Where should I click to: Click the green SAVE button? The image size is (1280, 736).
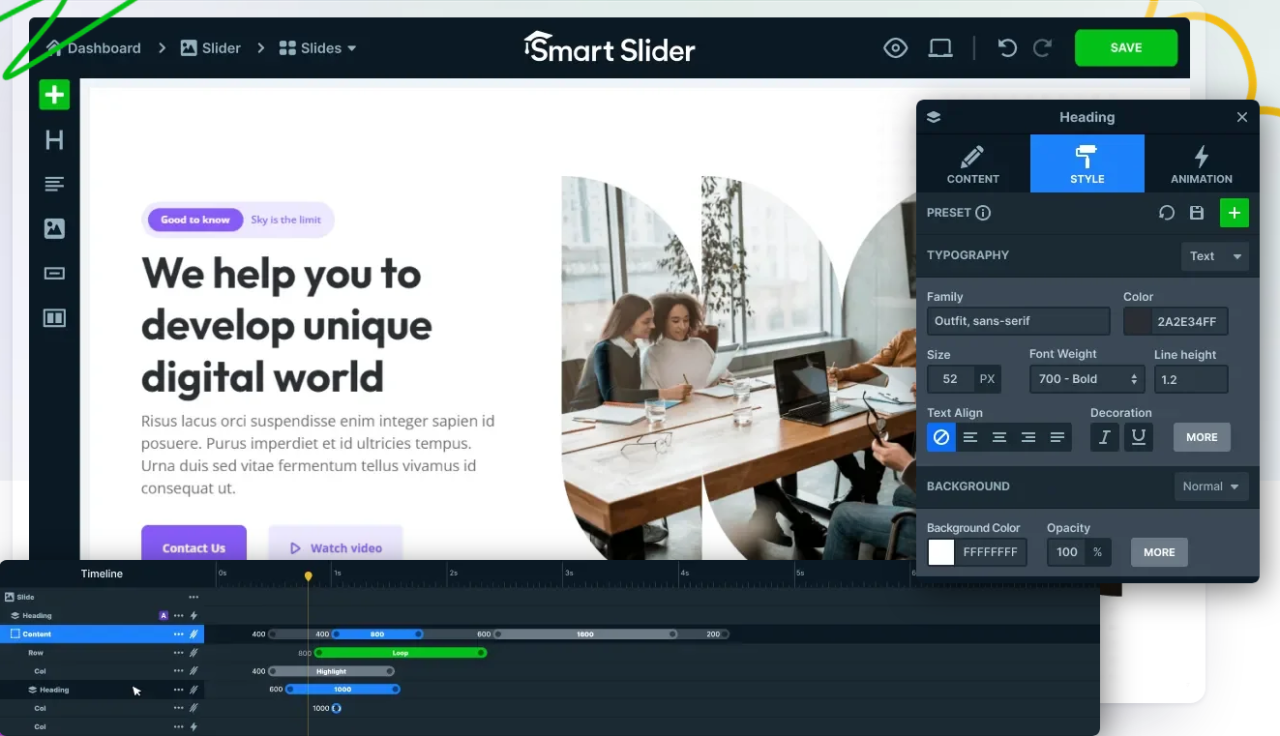click(x=1125, y=48)
